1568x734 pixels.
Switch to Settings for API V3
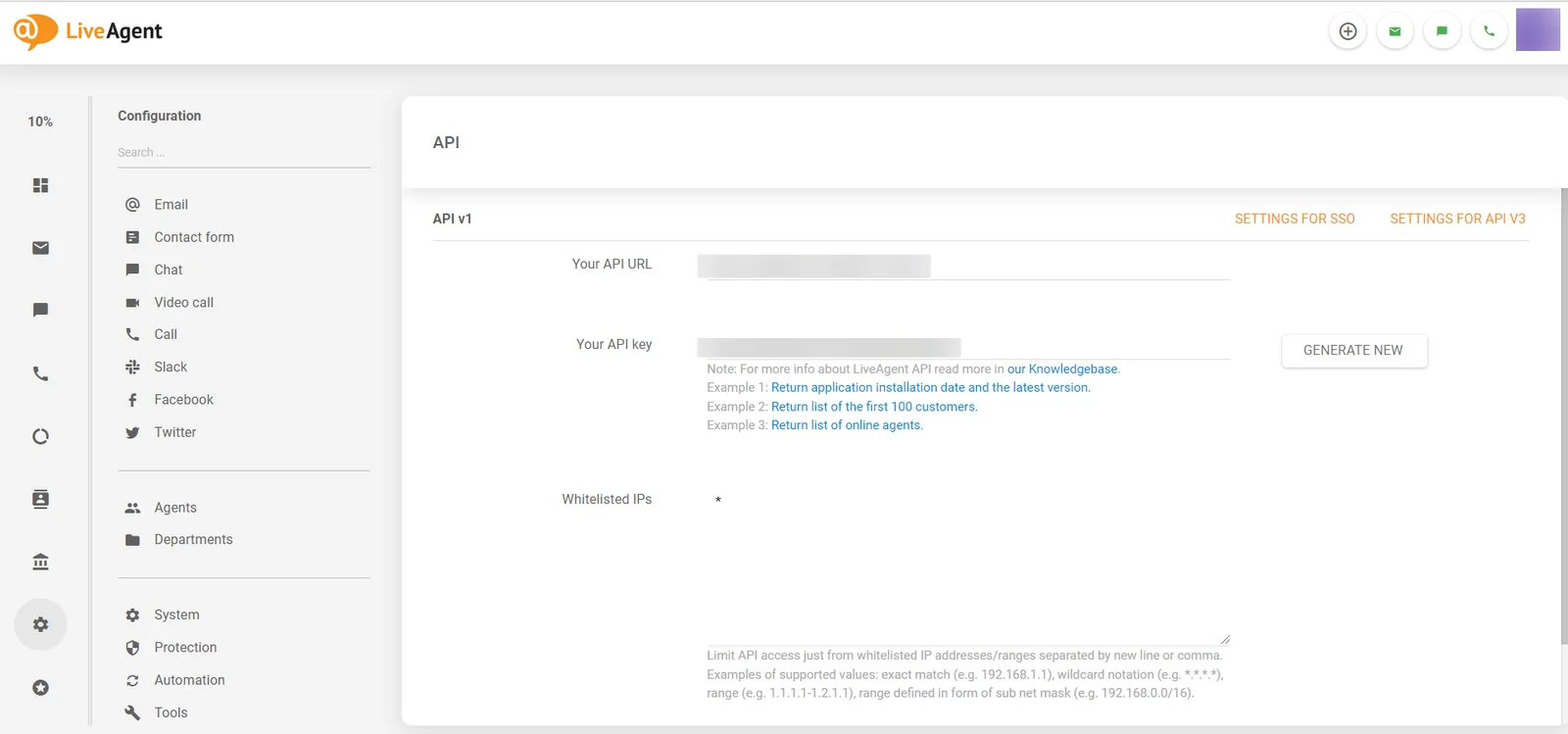click(x=1457, y=219)
